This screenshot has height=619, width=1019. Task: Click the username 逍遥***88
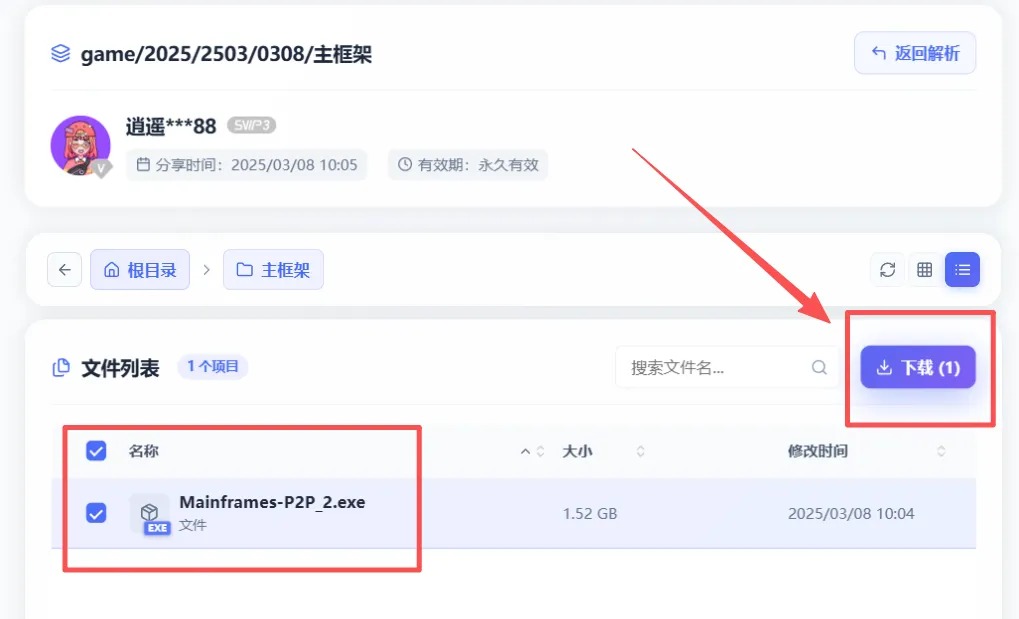[x=171, y=126]
